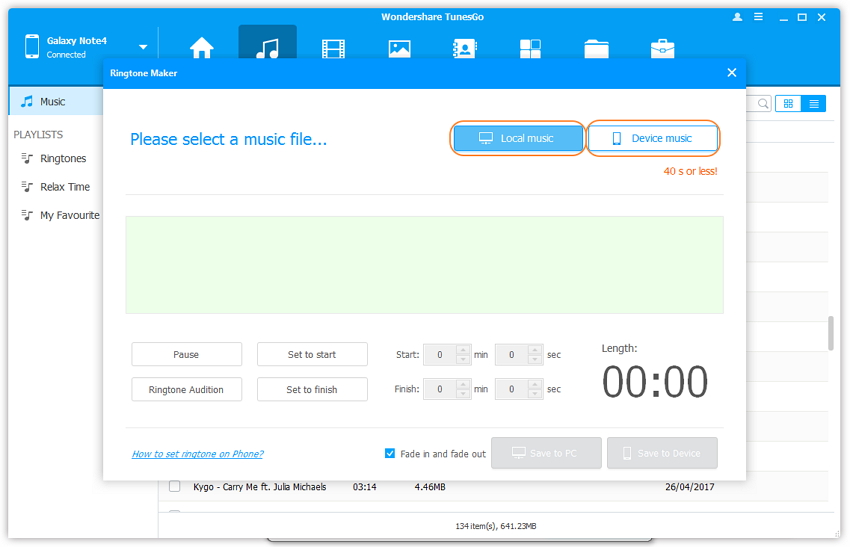The width and height of the screenshot is (850, 547).
Task: Open the Relax Time playlist
Action: click(64, 187)
